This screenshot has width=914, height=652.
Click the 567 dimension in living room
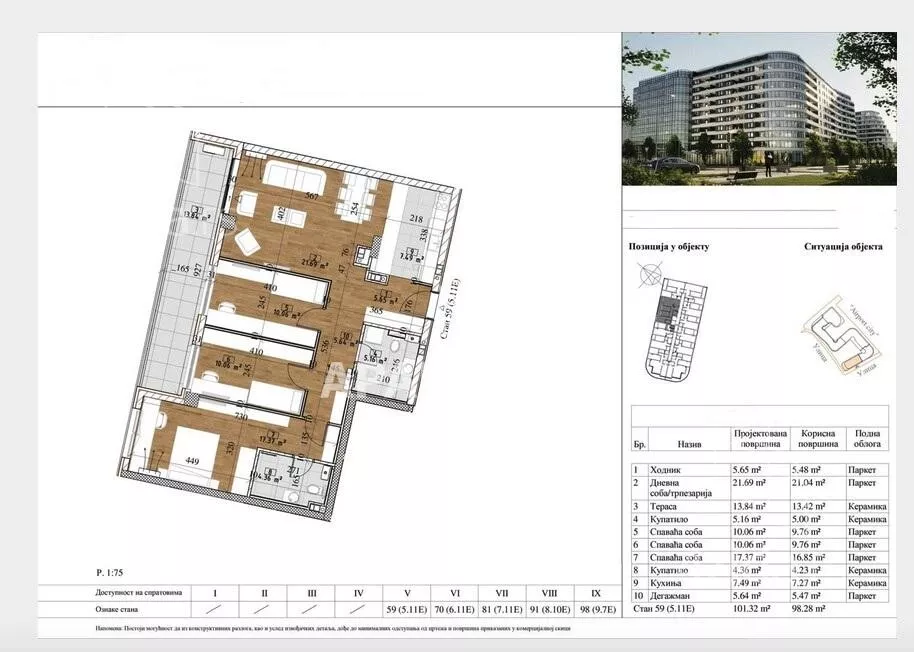pos(312,196)
